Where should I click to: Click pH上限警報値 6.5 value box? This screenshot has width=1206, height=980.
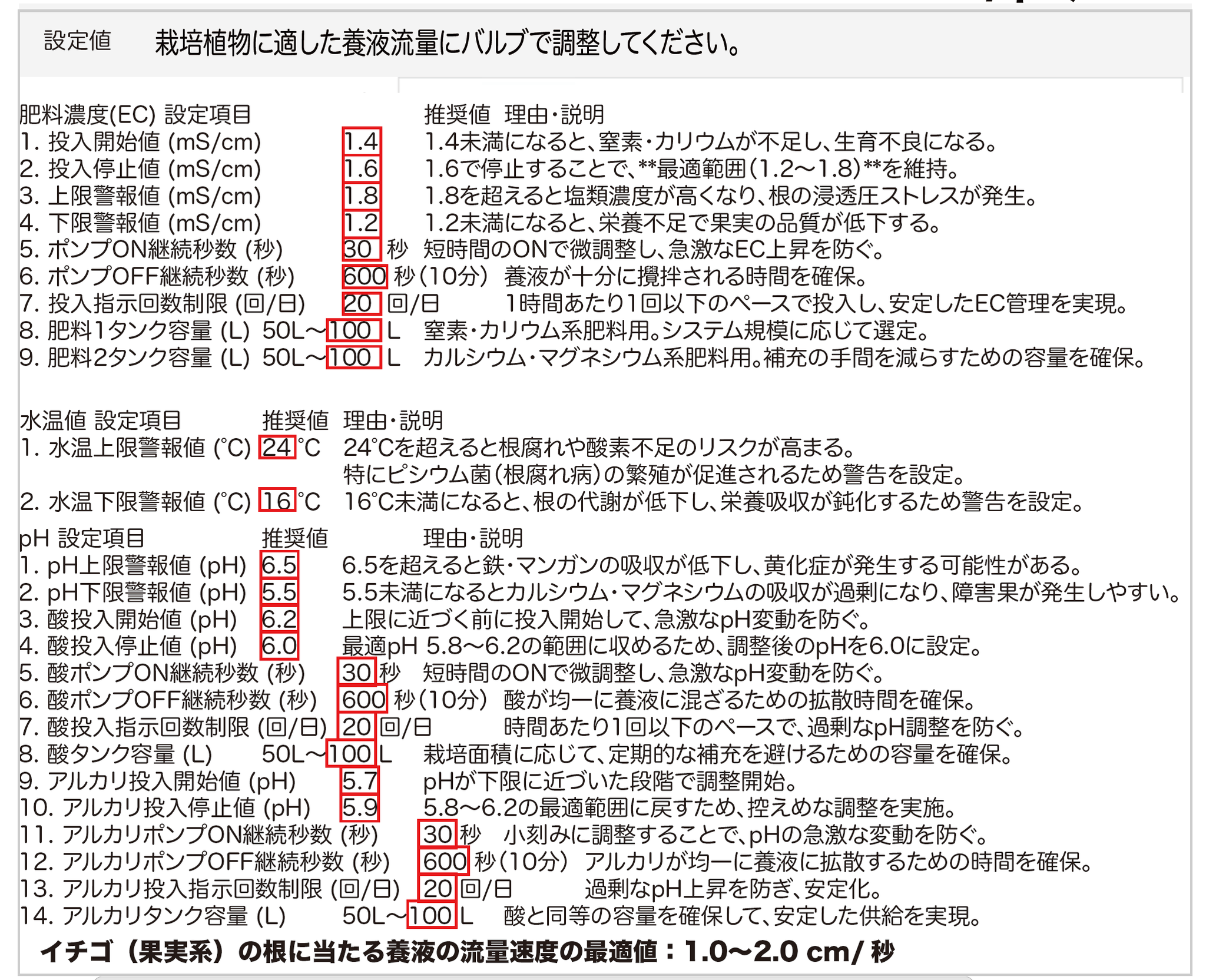click(279, 565)
